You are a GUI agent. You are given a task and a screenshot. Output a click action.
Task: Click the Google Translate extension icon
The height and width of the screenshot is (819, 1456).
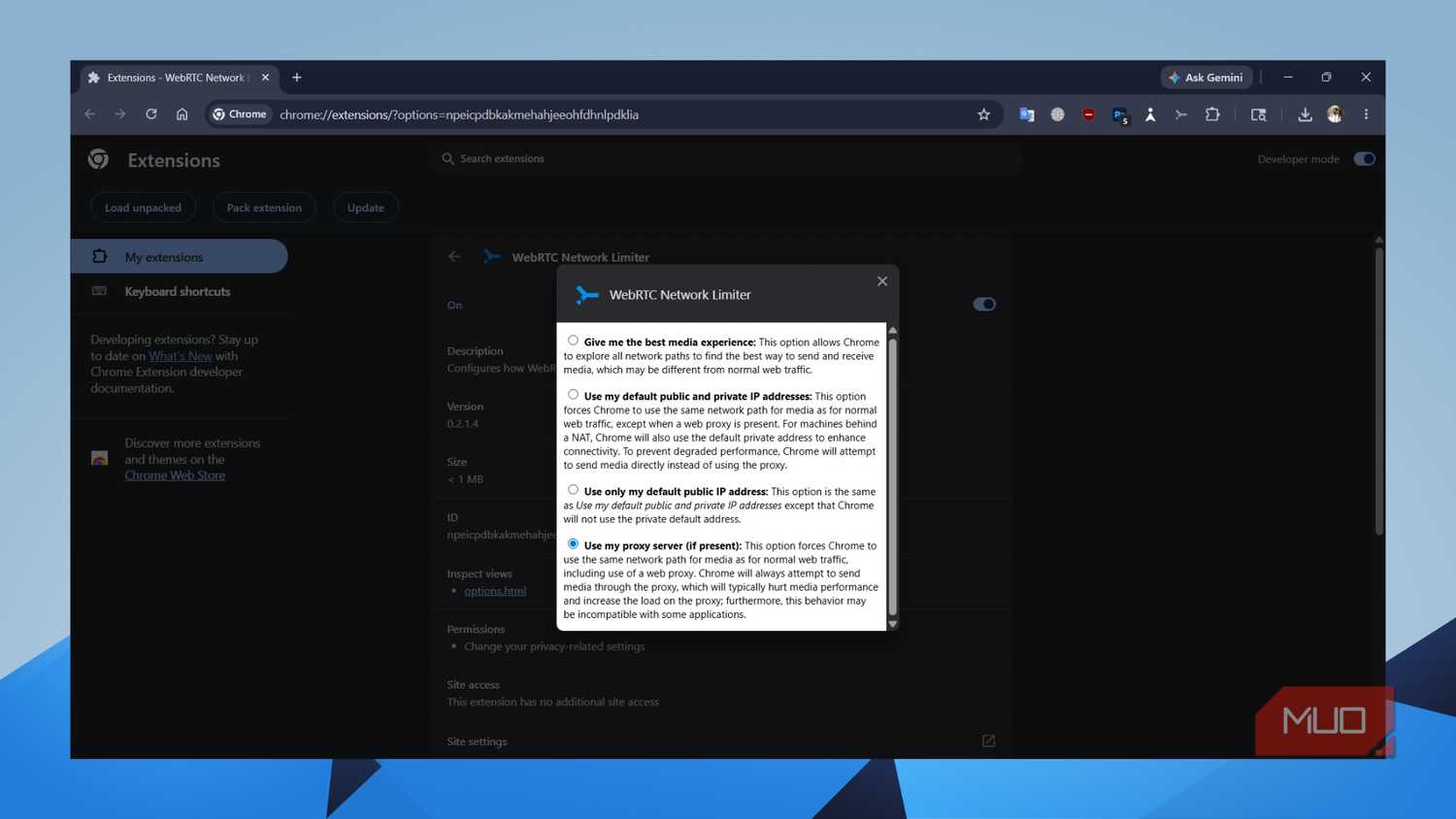pos(1026,115)
